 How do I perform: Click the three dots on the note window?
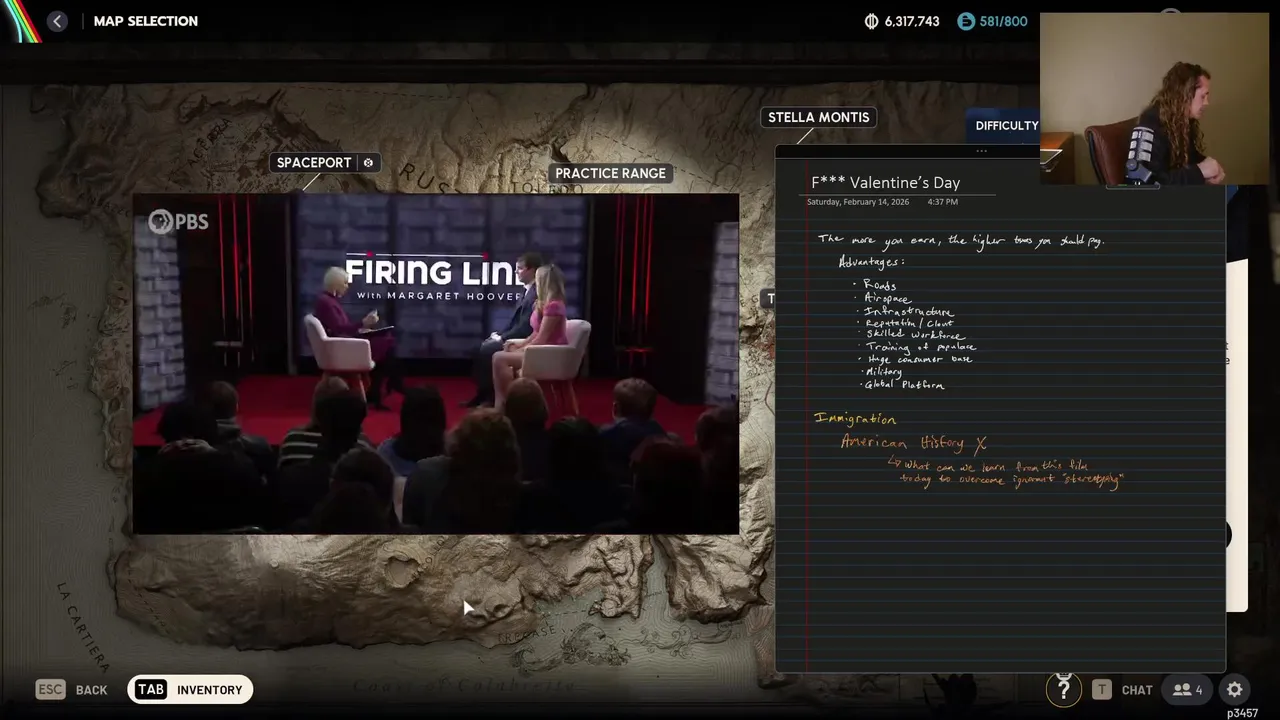tap(981, 151)
